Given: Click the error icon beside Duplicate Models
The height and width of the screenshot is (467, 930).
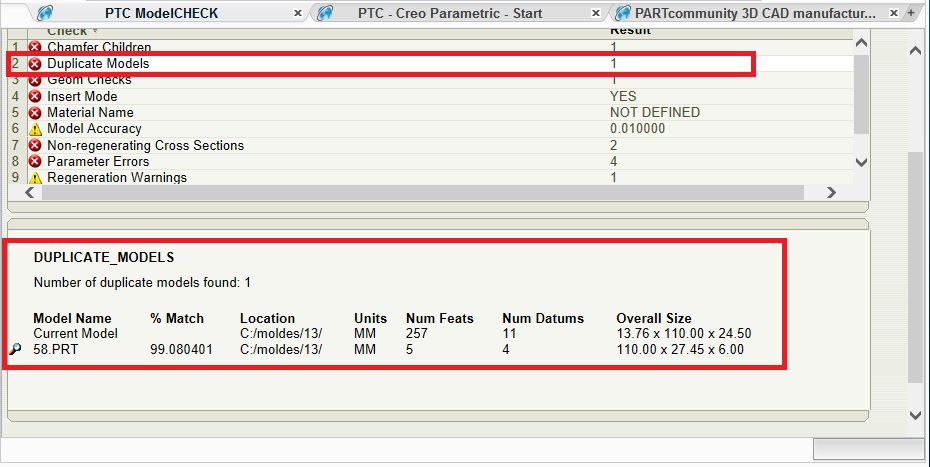Looking at the screenshot, I should click(35, 63).
